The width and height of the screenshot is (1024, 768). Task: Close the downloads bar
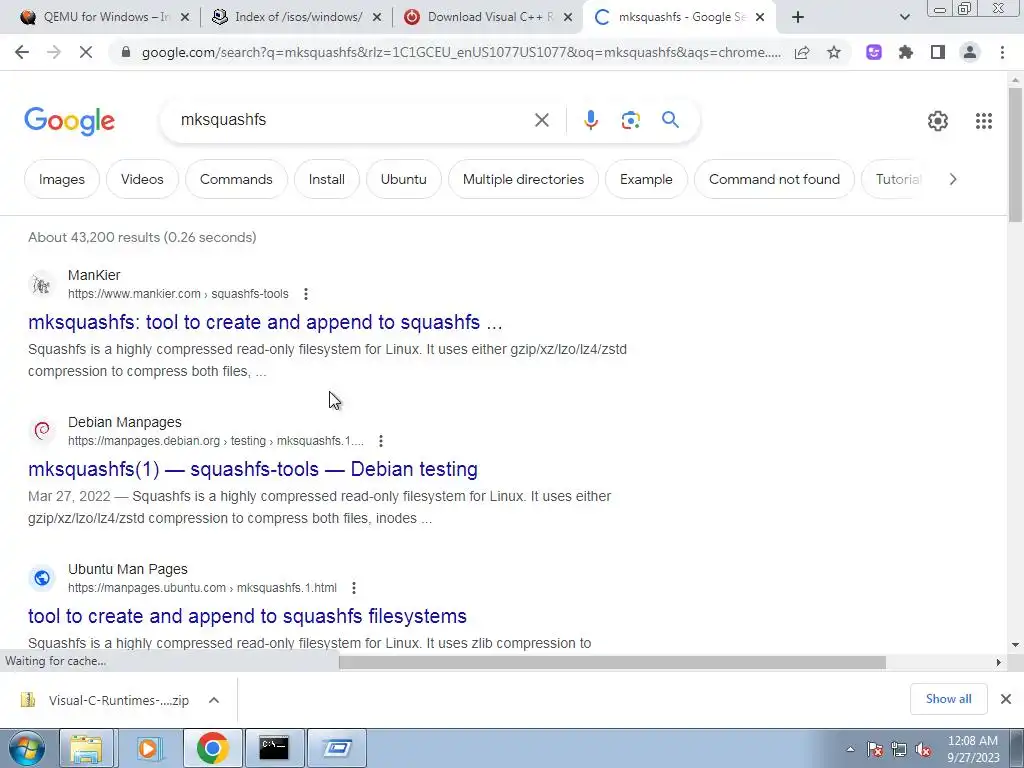[x=1006, y=699]
